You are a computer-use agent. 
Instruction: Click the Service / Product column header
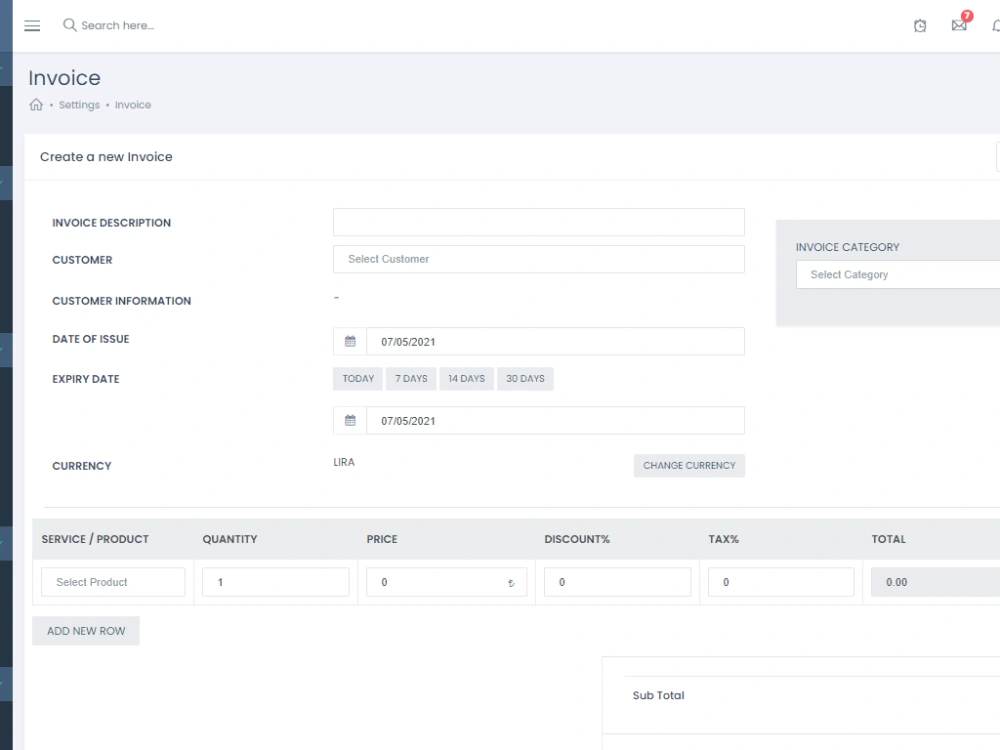[95, 539]
